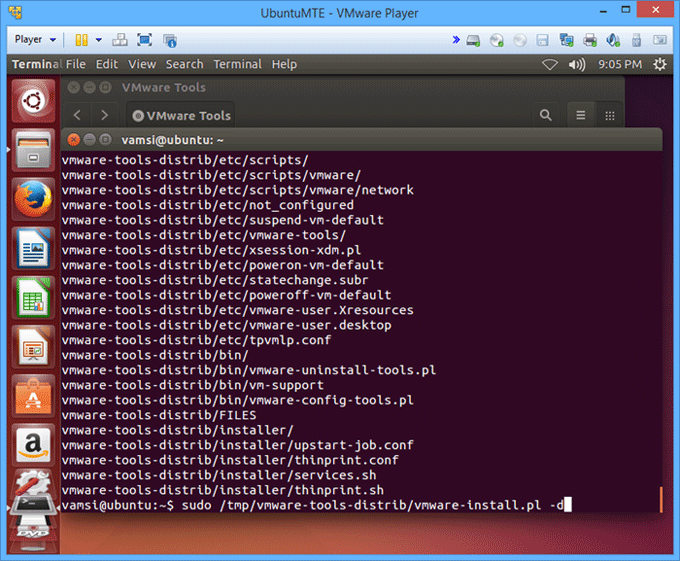Search in VMware Tools file window

(546, 115)
